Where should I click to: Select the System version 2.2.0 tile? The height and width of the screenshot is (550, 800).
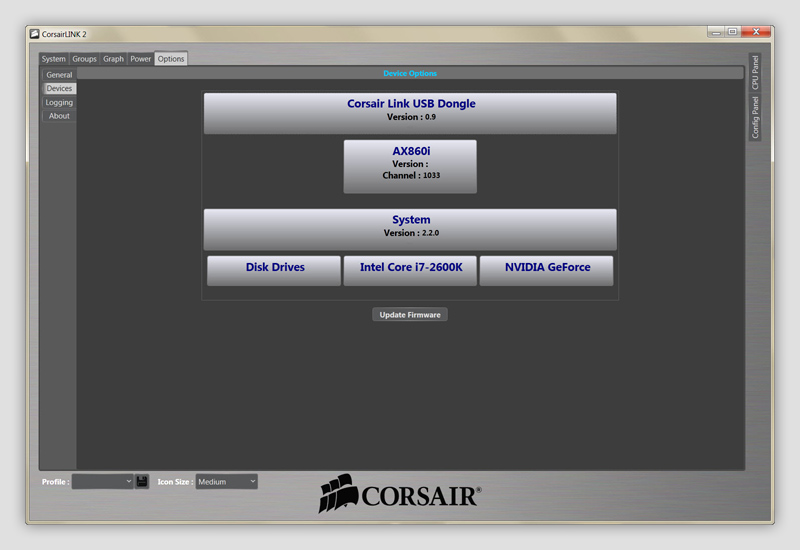coord(410,229)
